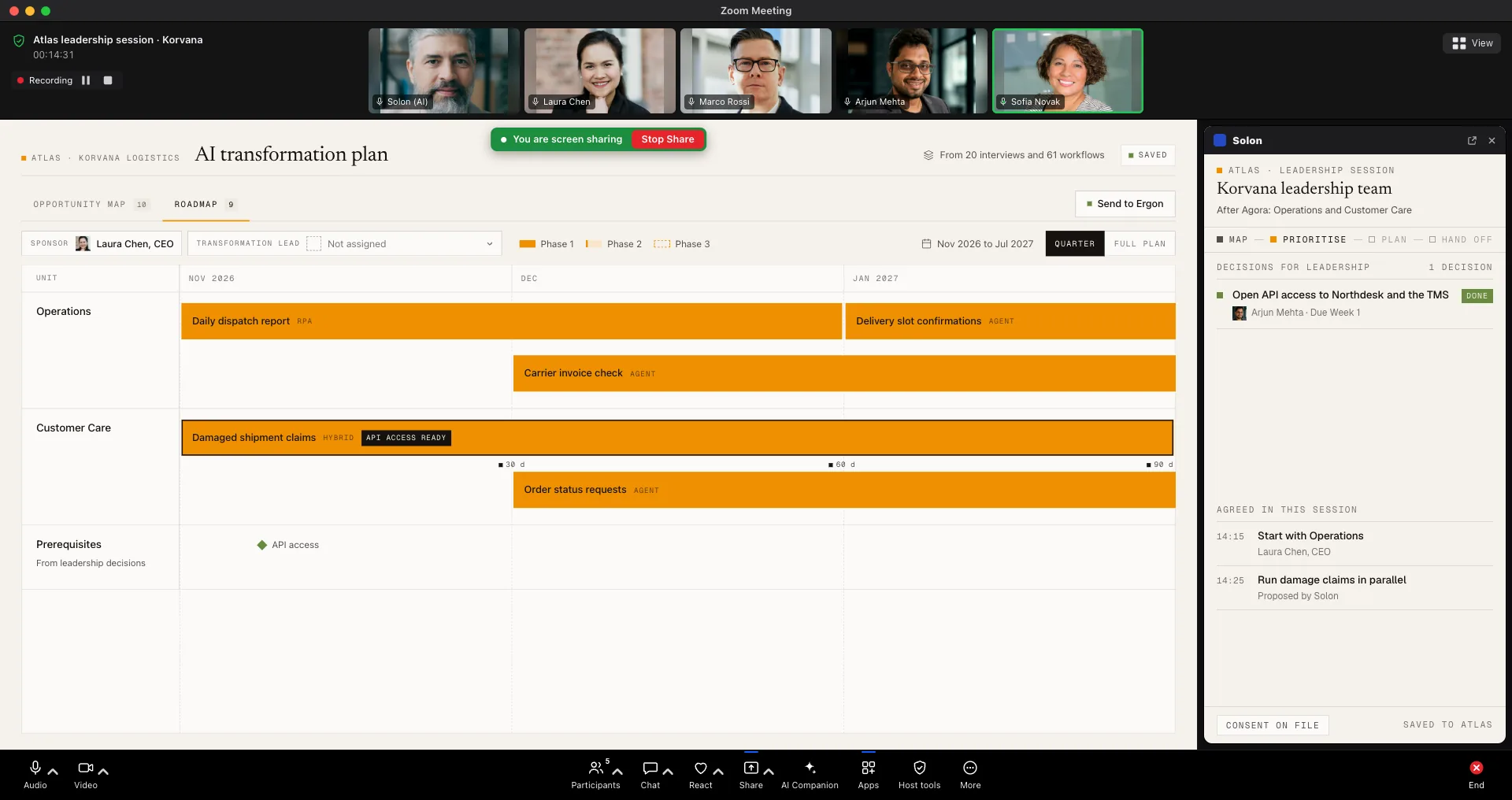Select Solon (AI) video thumbnail
This screenshot has height=800, width=1512.
click(444, 71)
